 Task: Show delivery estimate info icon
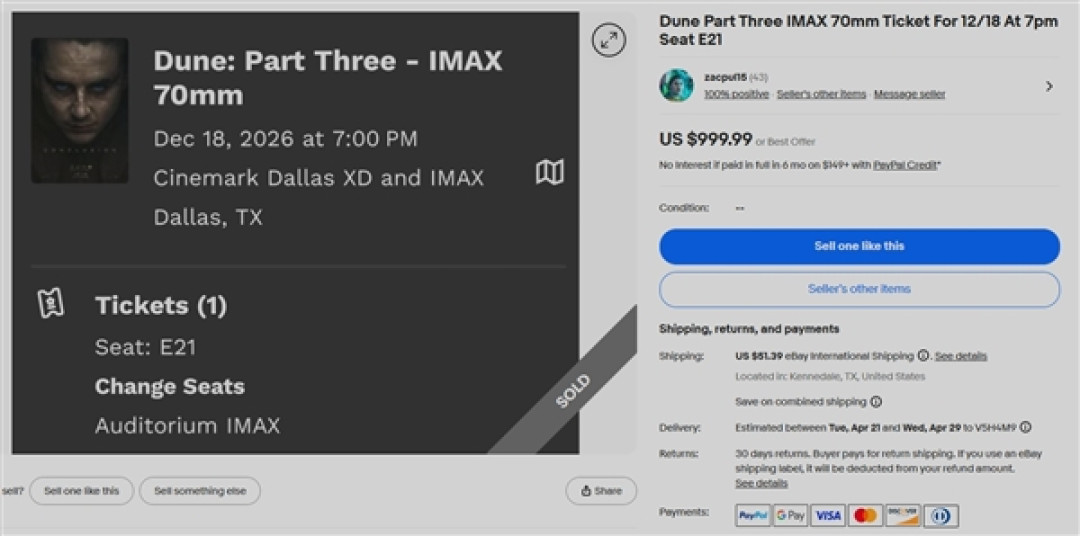pyautogui.click(x=1026, y=427)
